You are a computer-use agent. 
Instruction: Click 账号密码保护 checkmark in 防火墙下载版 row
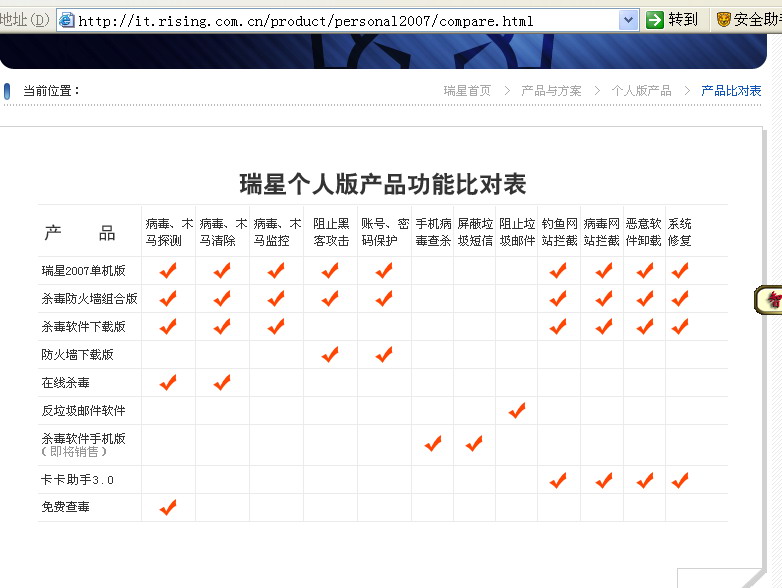click(x=384, y=355)
